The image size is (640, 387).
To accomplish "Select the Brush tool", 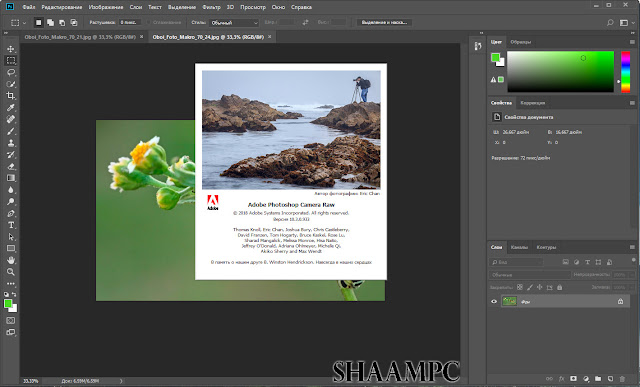I will click(x=11, y=131).
